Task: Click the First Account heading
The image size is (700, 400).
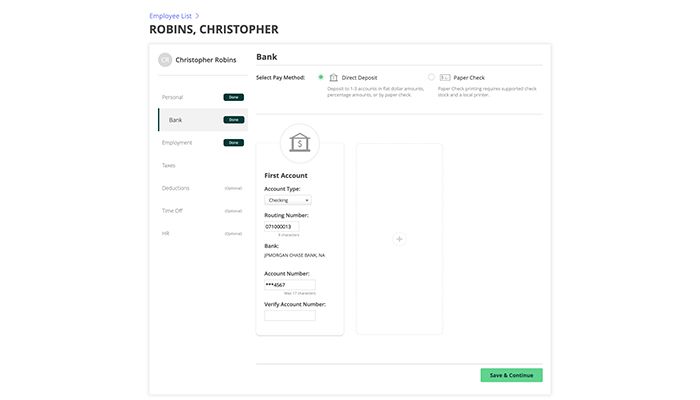Action: click(286, 175)
